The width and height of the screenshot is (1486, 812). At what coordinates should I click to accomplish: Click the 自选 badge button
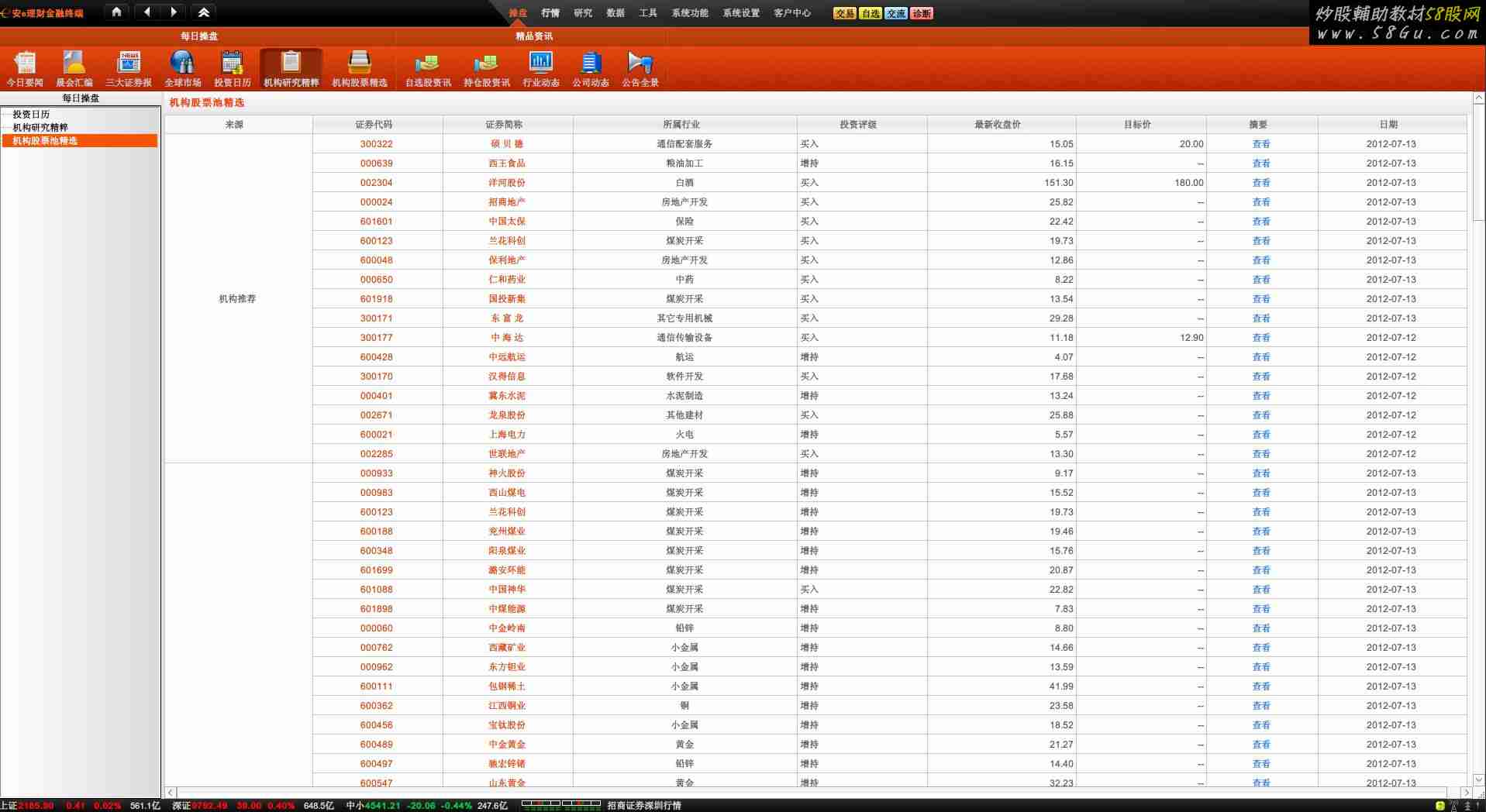tap(871, 13)
